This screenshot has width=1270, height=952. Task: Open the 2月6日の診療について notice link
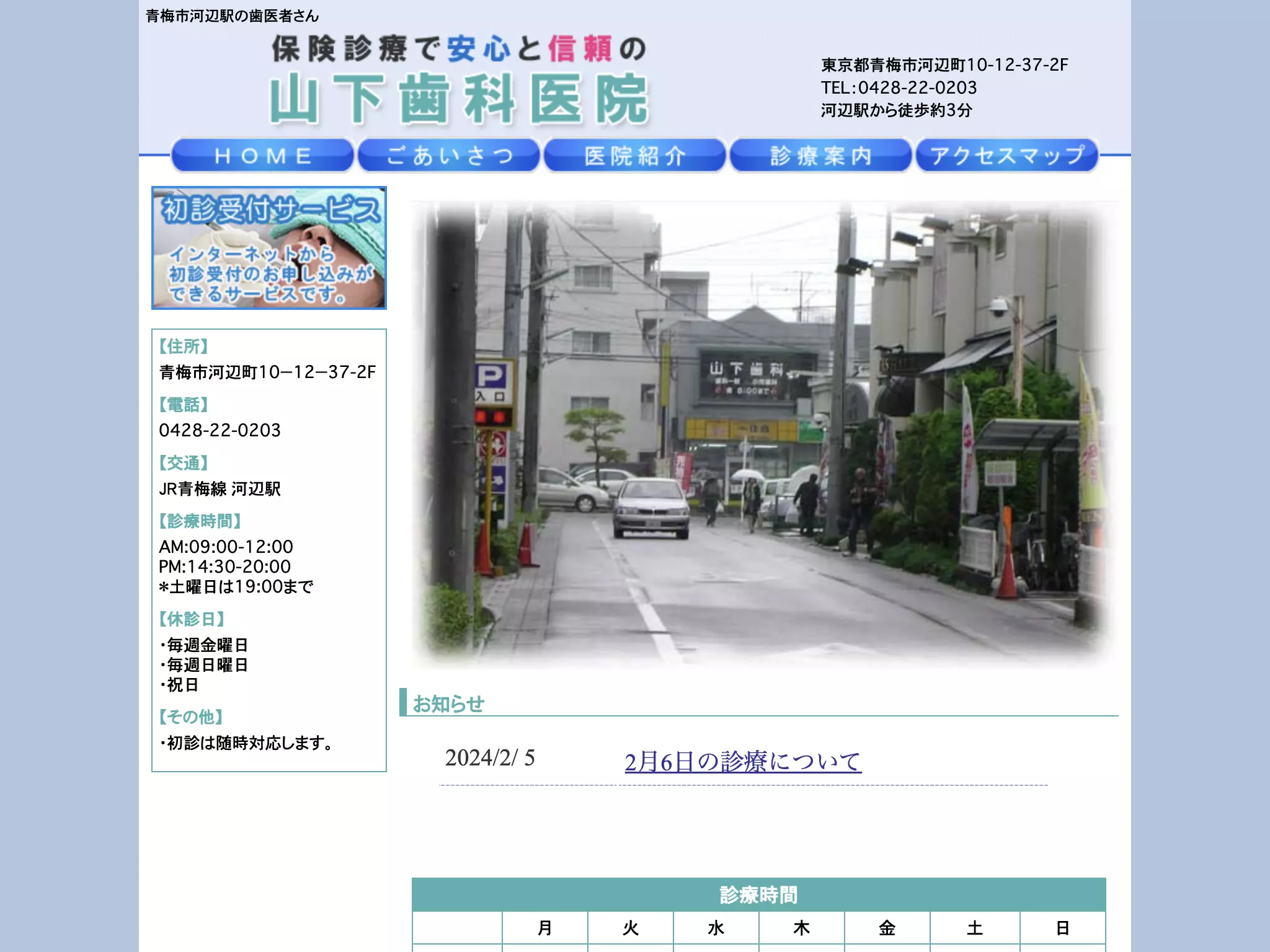point(743,761)
